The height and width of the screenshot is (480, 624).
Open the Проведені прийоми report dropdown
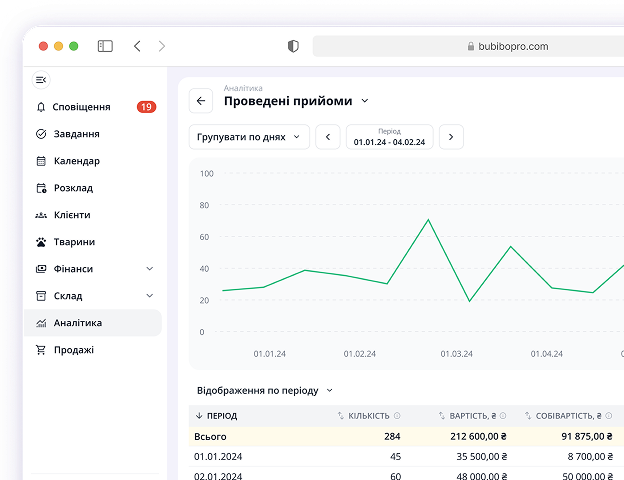point(365,101)
